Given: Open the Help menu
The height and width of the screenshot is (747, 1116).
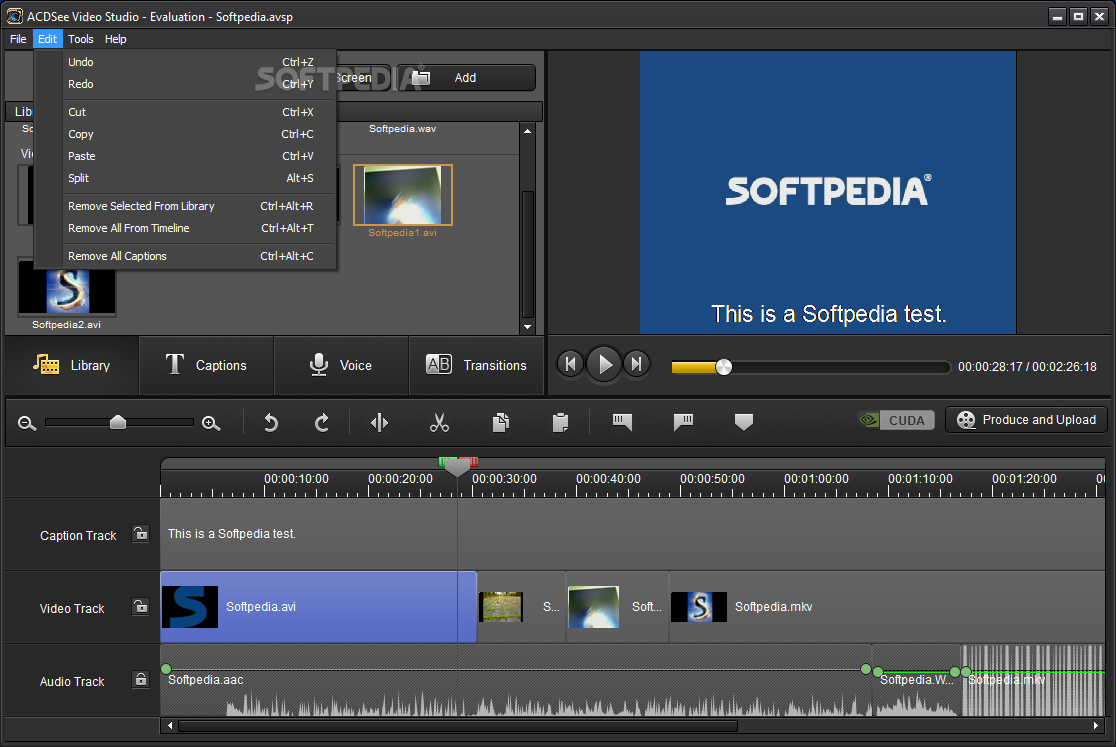Looking at the screenshot, I should 115,39.
